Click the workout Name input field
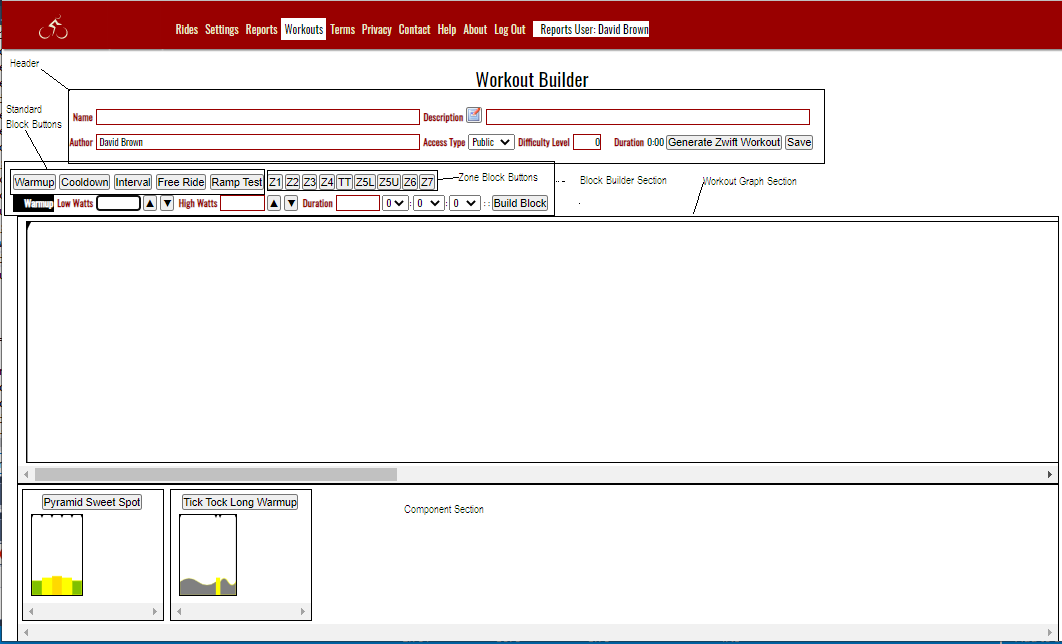This screenshot has width=1062, height=644. [257, 117]
